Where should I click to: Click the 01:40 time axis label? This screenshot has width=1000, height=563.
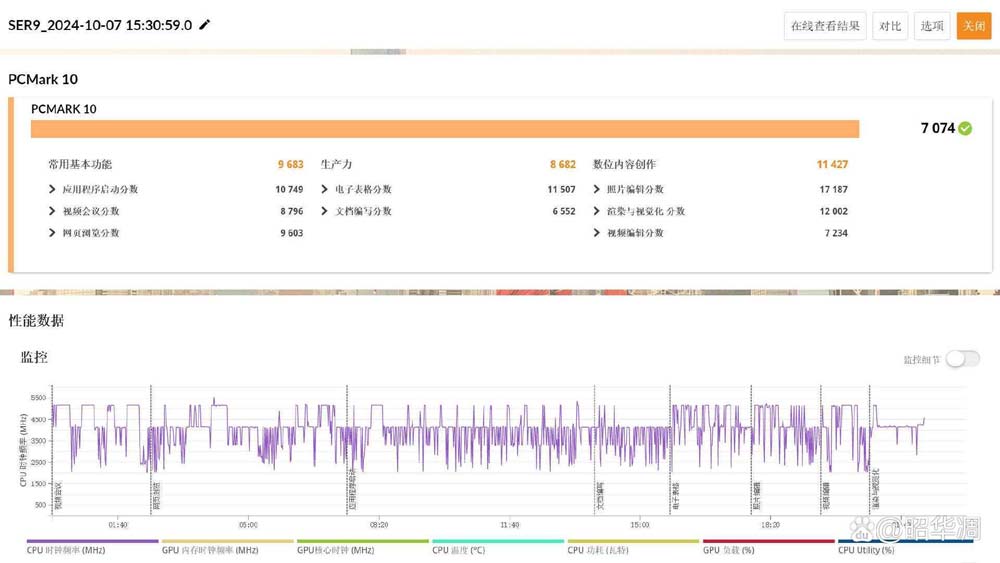point(118,525)
